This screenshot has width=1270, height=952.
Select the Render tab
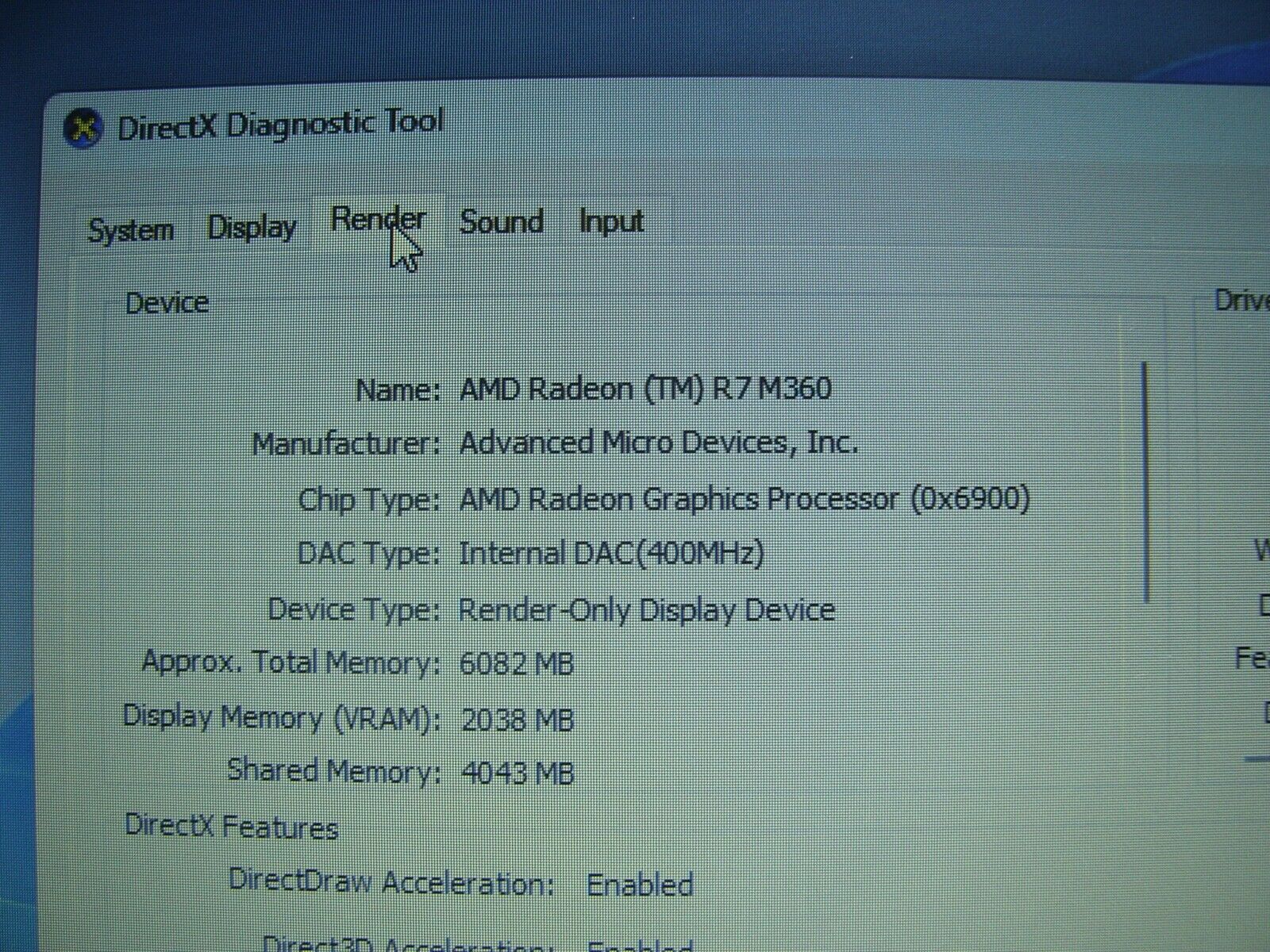378,220
